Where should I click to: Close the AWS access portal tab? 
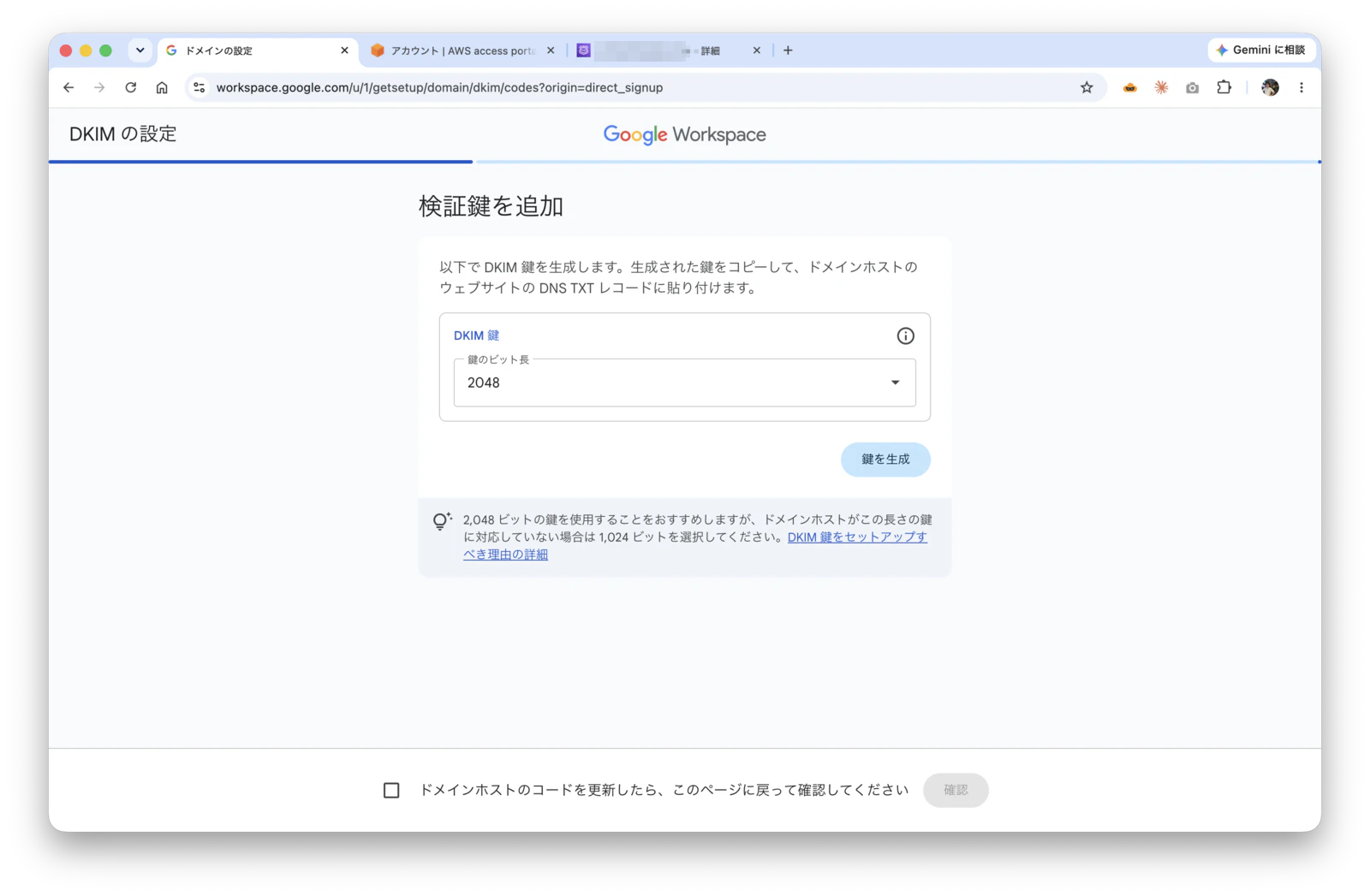pyautogui.click(x=551, y=50)
